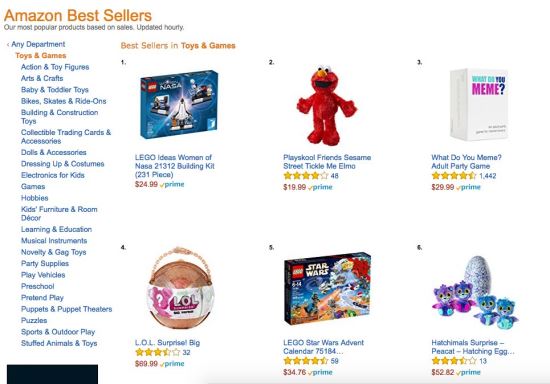Screen dimensions: 550x384
Task: Select the Toys & Games category heading
Action: pos(41,55)
